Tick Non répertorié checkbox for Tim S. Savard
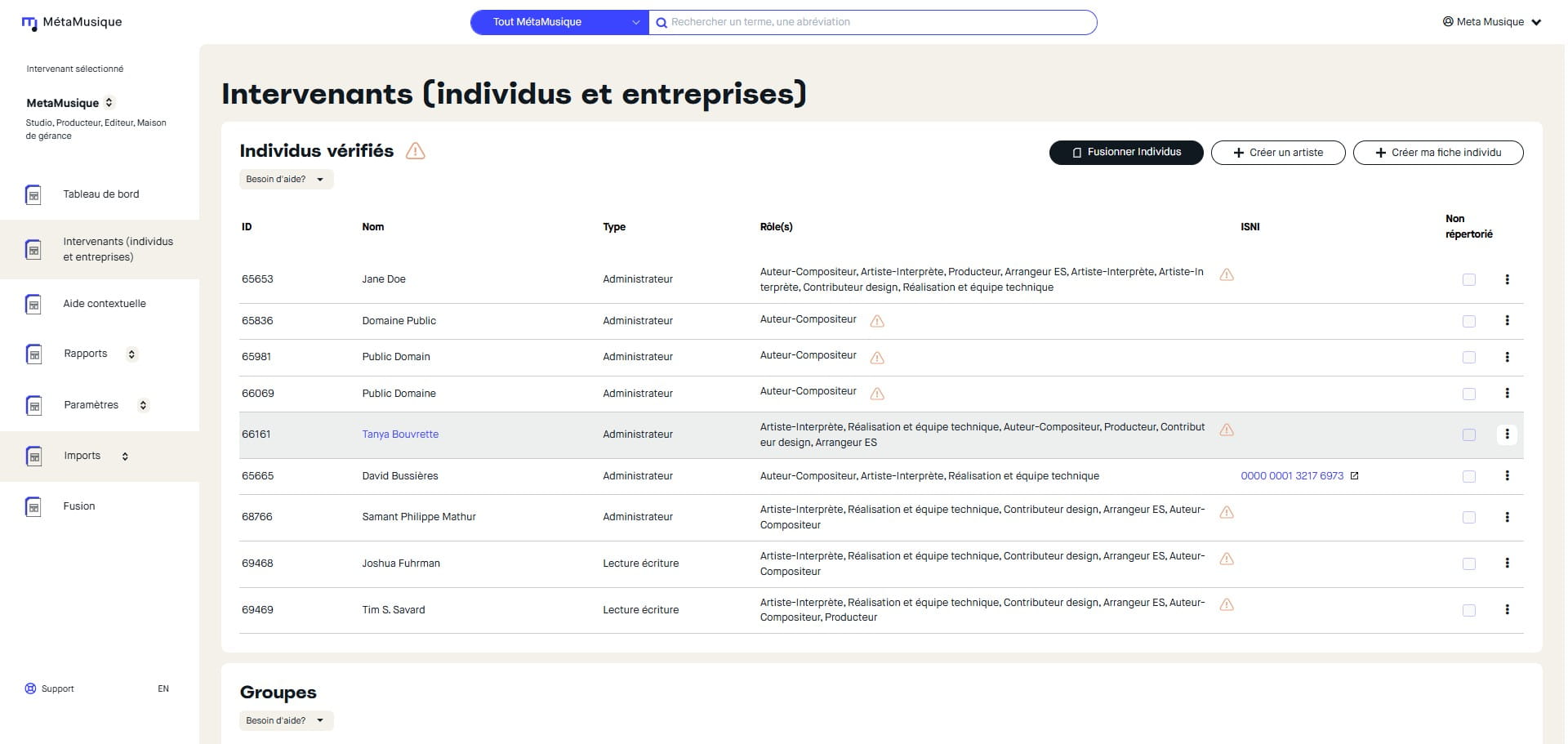Image resolution: width=1568 pixels, height=744 pixels. pos(1469,610)
